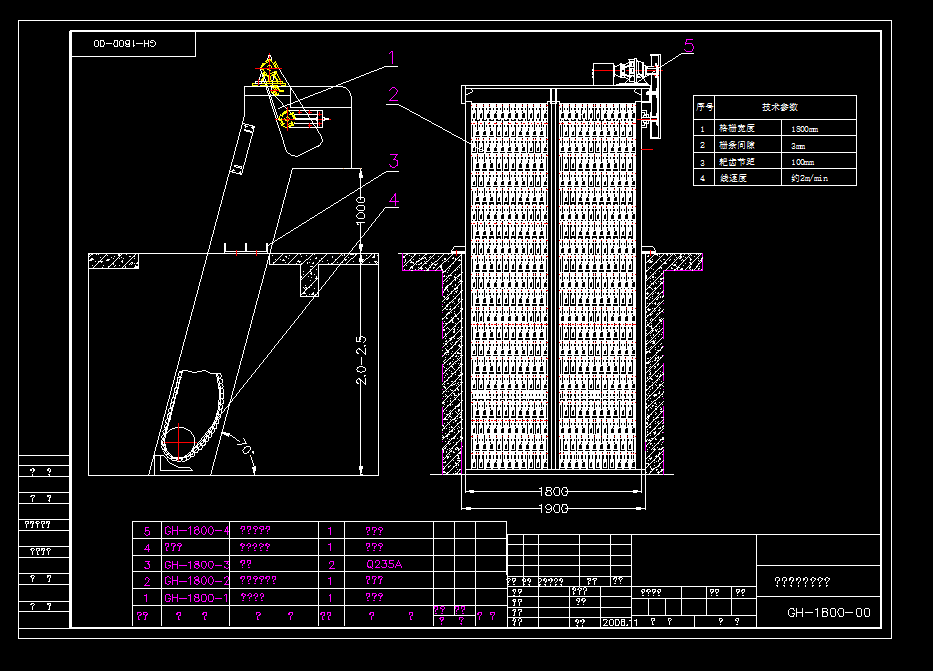Click GH-1800-2 in the parts list
Image resolution: width=933 pixels, height=671 pixels.
tap(196, 581)
